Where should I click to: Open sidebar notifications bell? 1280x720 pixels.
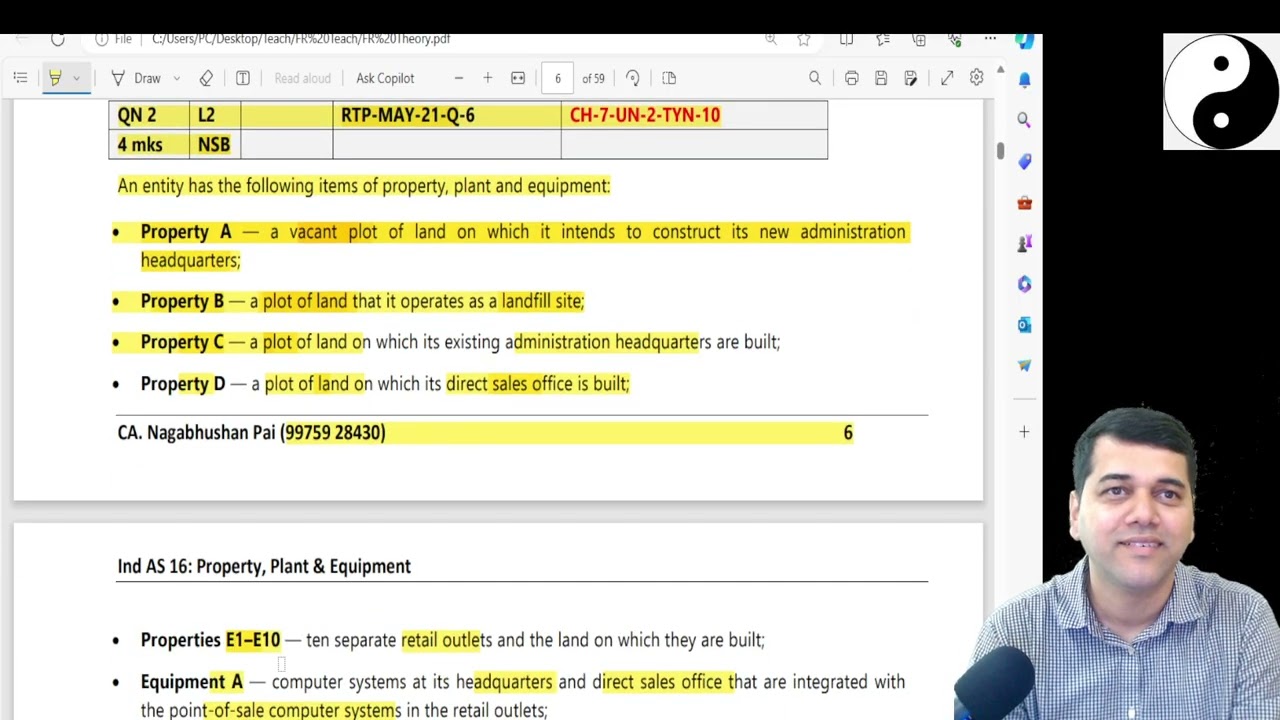click(x=1024, y=79)
